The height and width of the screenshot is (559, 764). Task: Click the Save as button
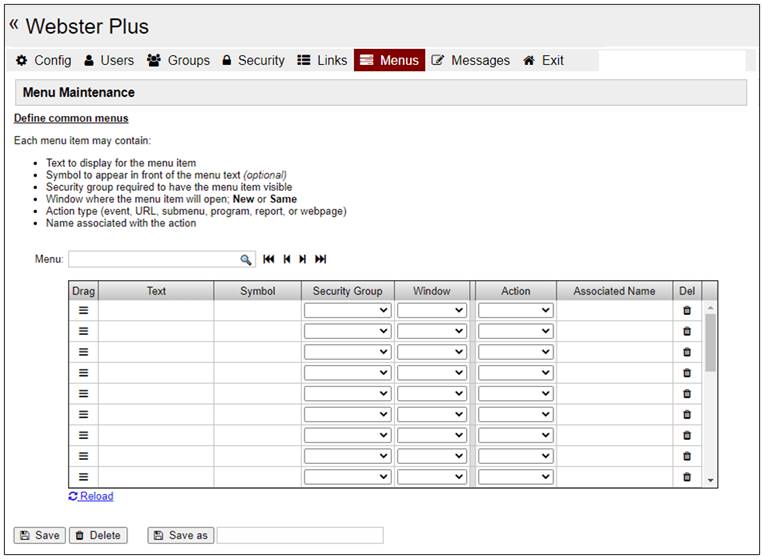(180, 535)
